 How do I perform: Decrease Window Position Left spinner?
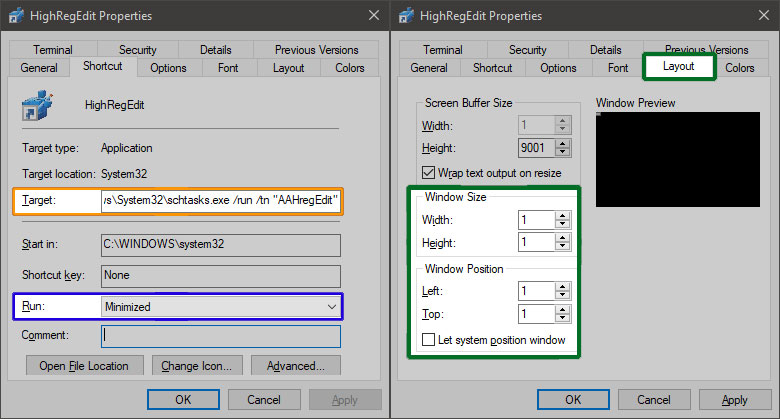click(x=563, y=295)
